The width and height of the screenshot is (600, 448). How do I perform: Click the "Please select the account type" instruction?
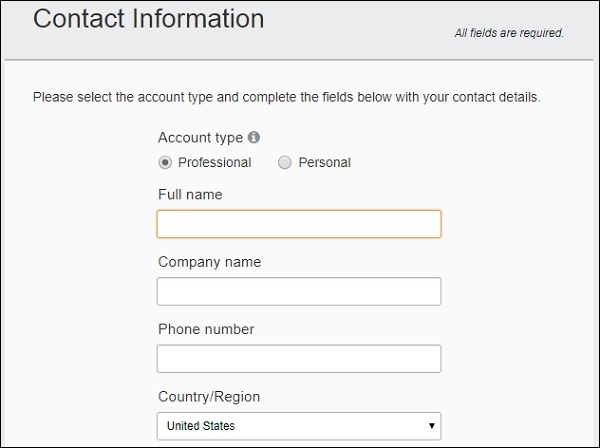tap(286, 98)
